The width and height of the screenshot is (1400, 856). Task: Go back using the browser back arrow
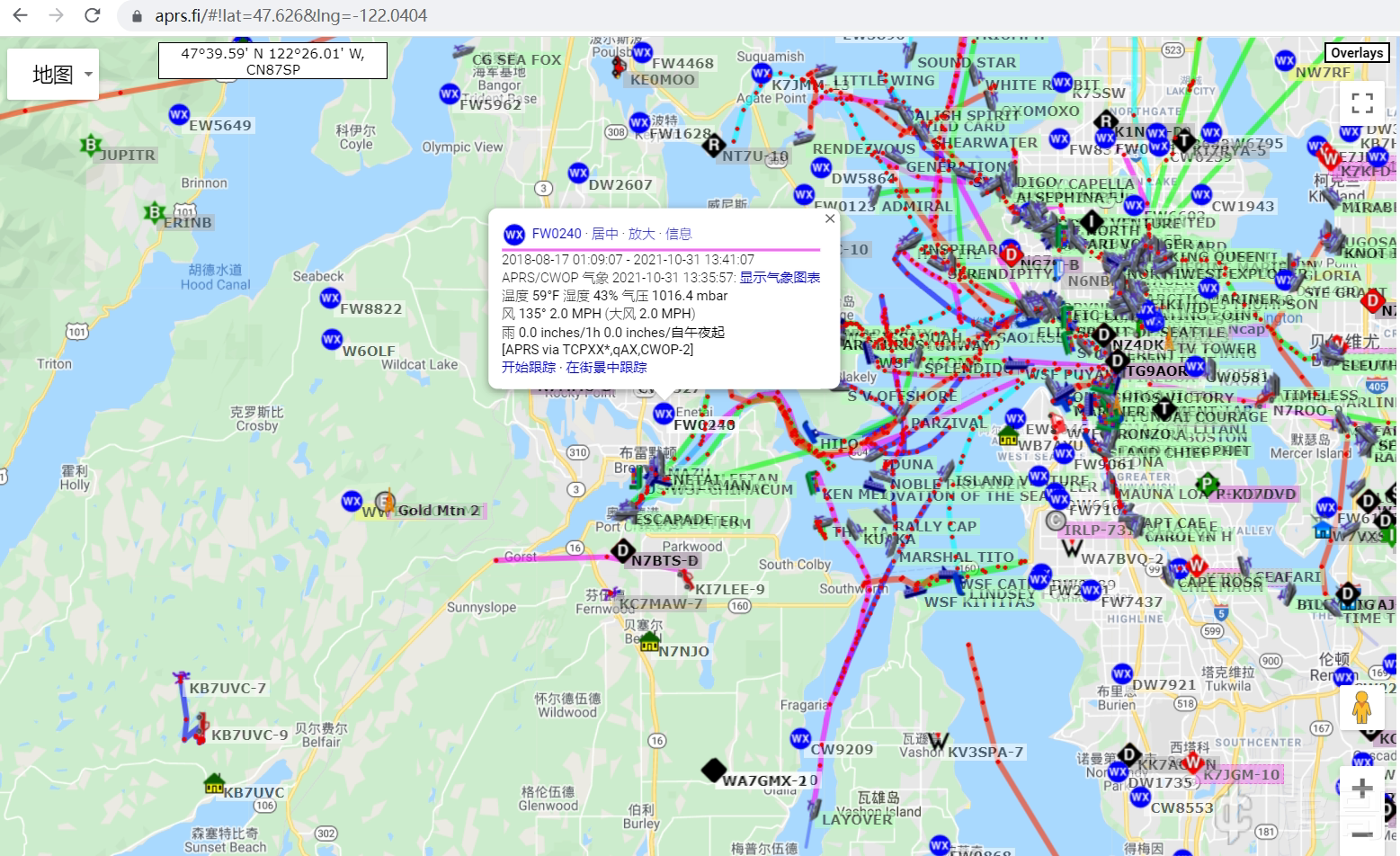click(20, 15)
